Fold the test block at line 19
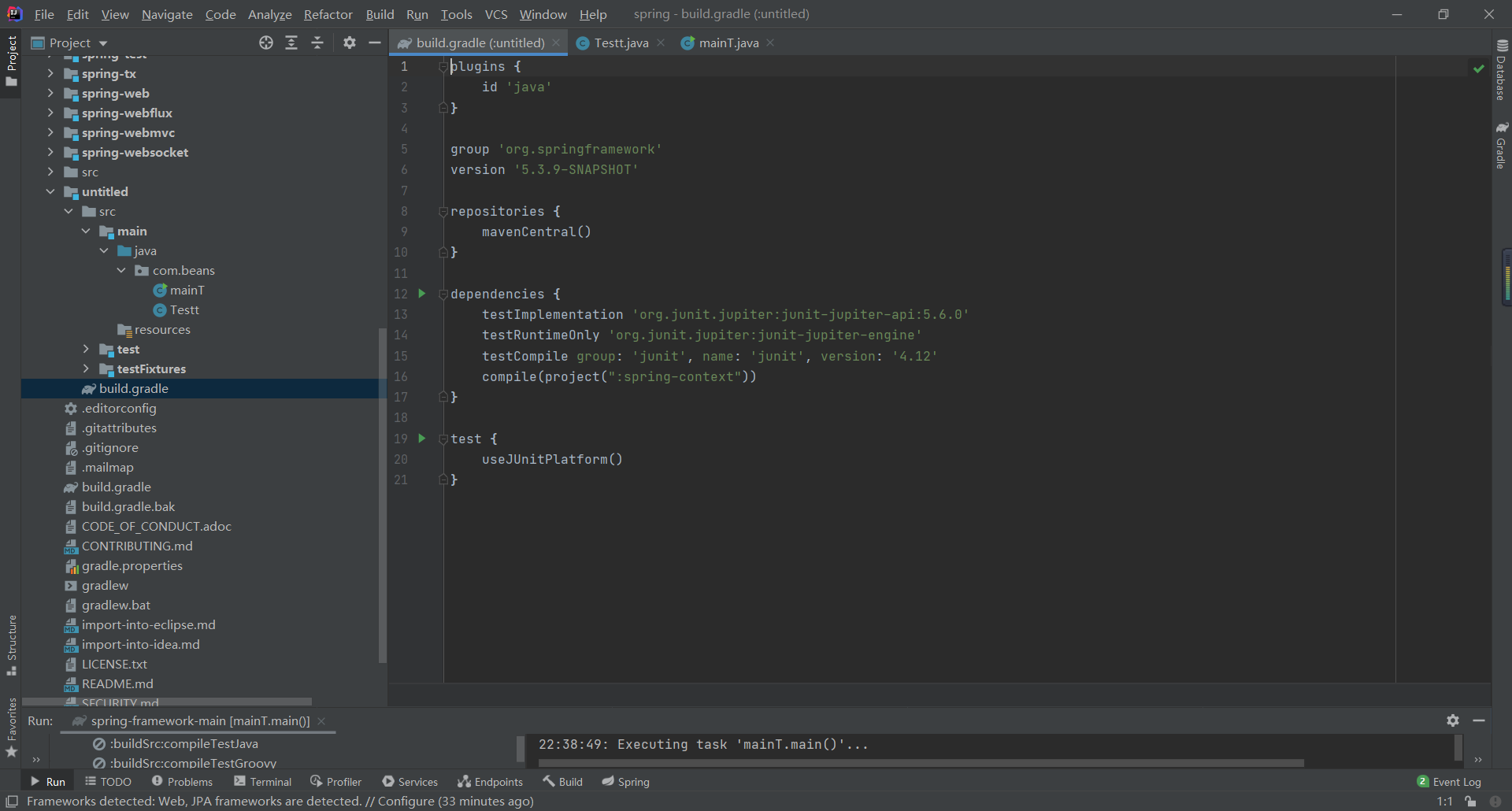This screenshot has height=811, width=1512. click(x=443, y=439)
